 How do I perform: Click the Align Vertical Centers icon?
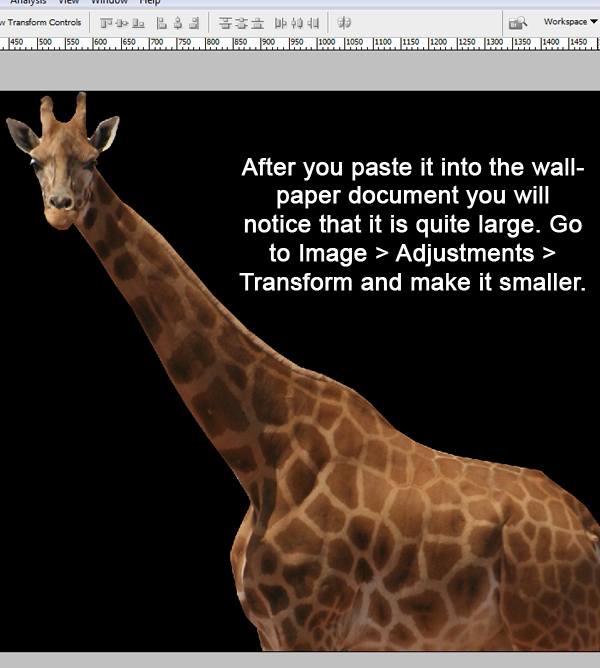(122, 23)
